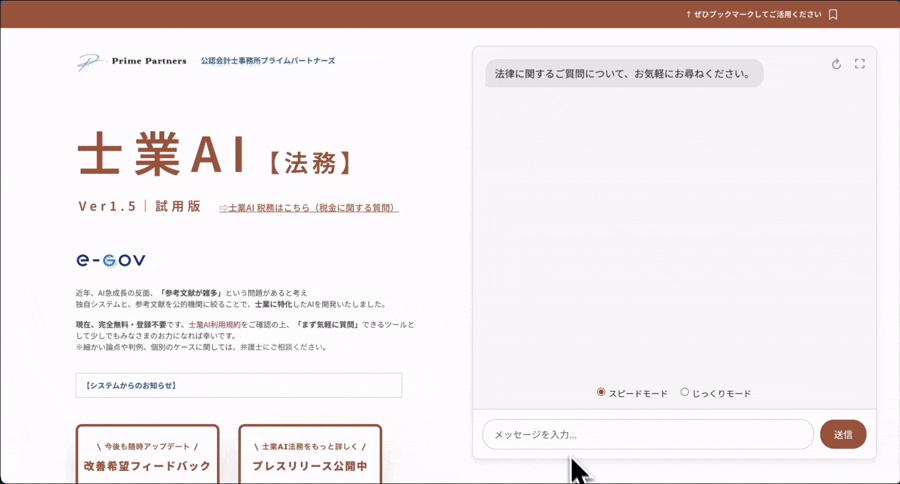Expand the chat panel to fullscreen

859,64
